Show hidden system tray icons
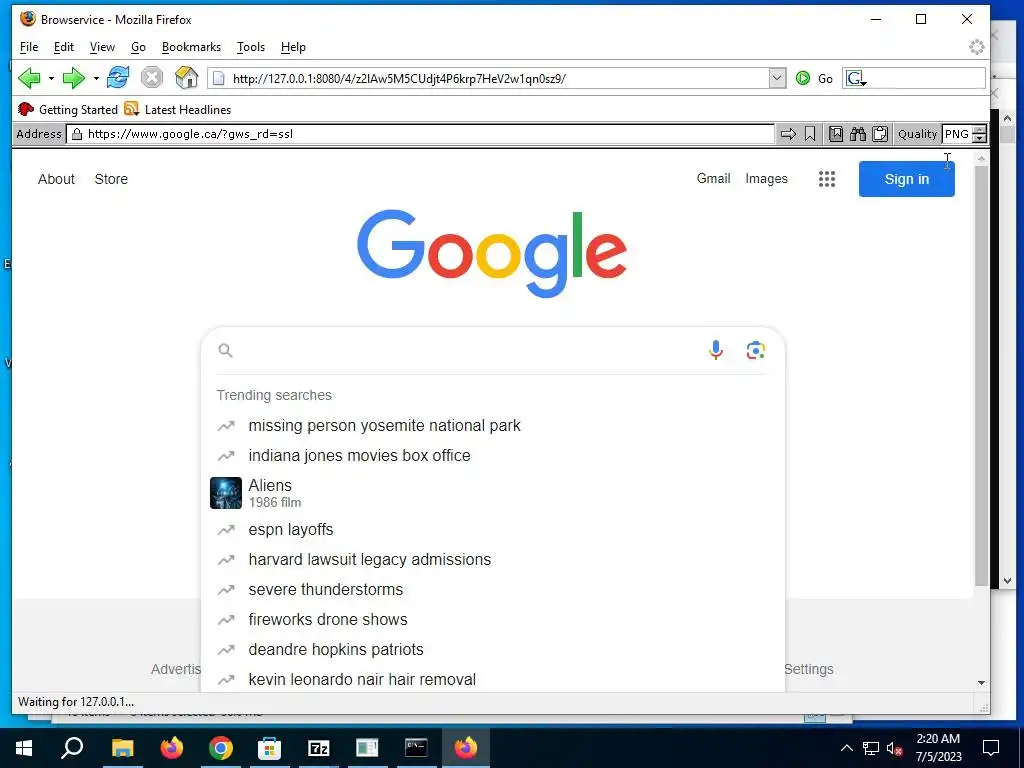 coord(846,748)
